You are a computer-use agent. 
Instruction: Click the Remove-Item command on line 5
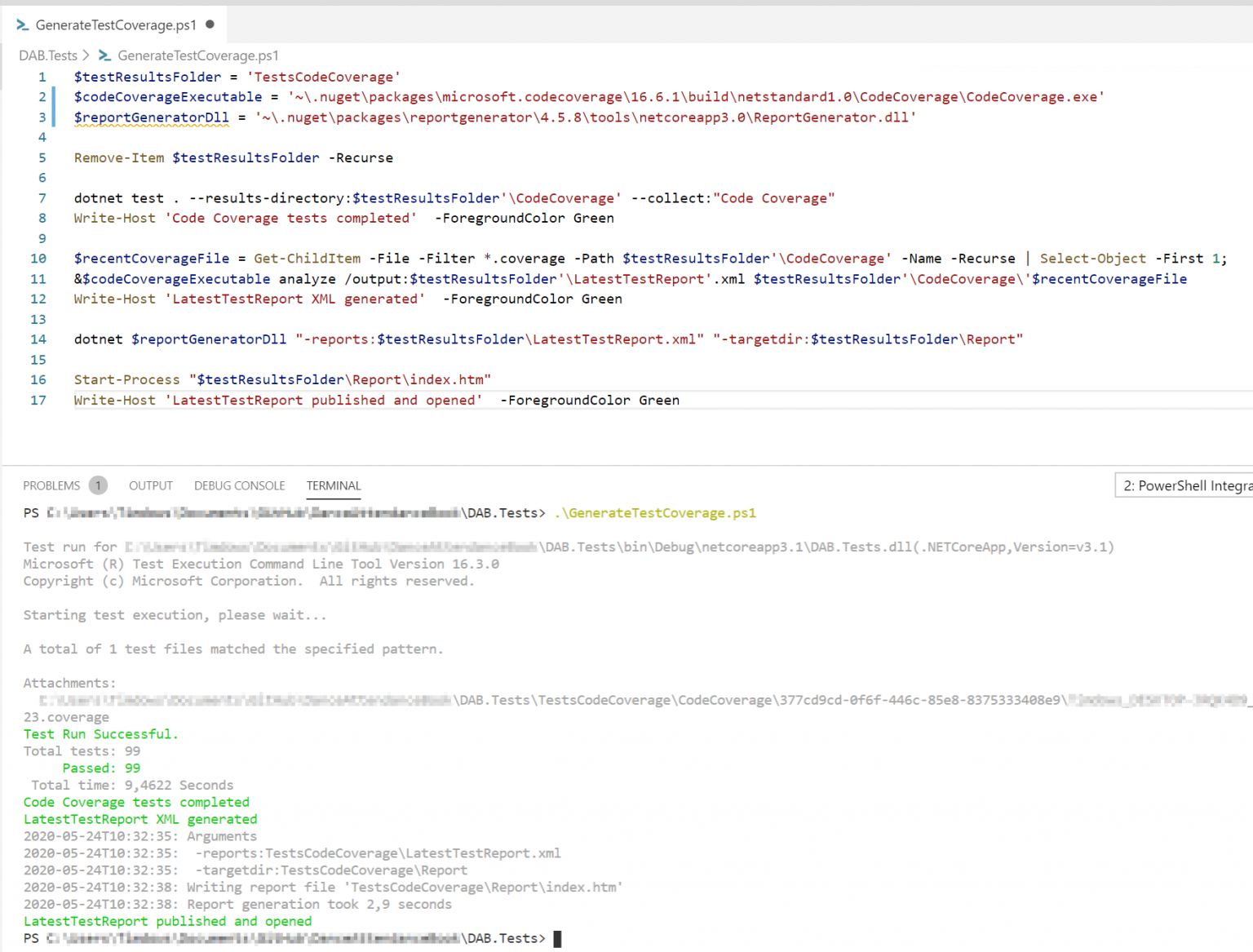119,158
